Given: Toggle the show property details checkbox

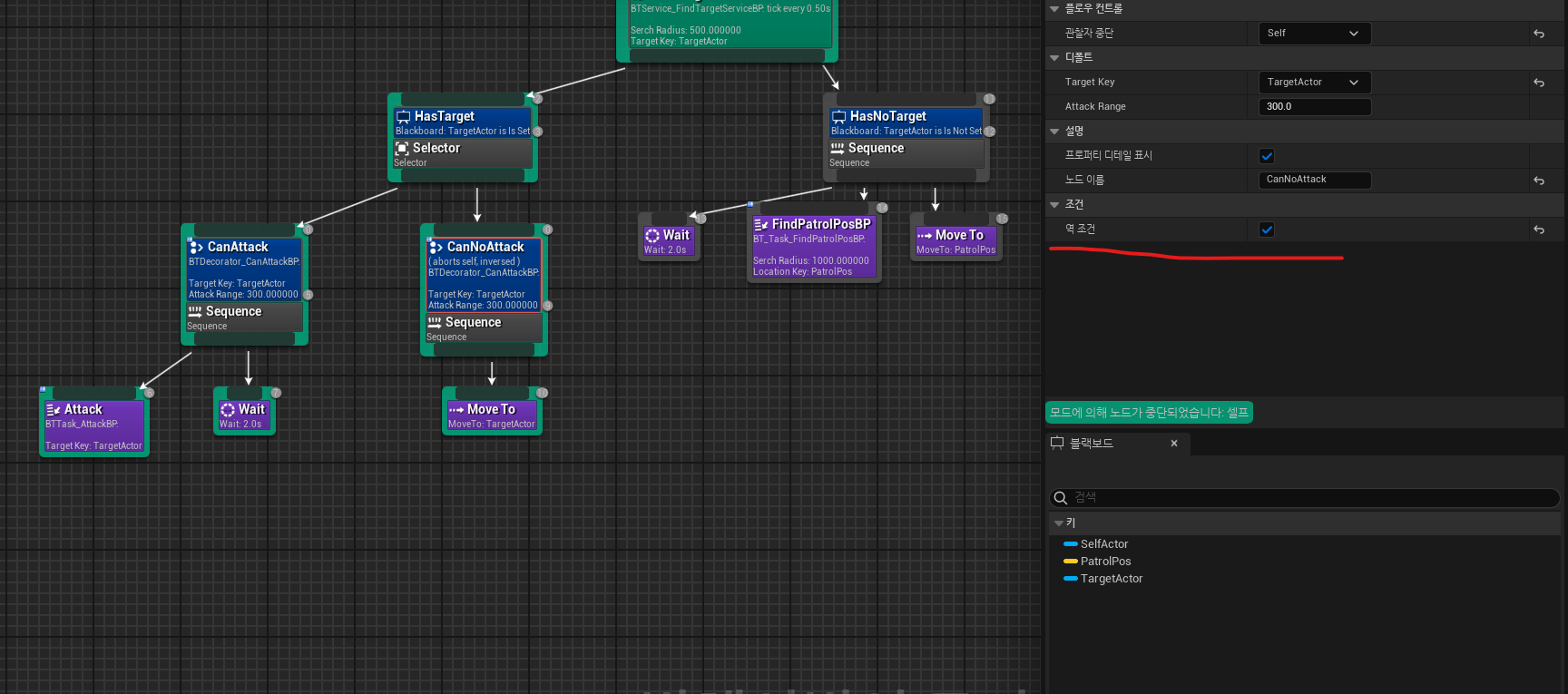Looking at the screenshot, I should (1267, 156).
